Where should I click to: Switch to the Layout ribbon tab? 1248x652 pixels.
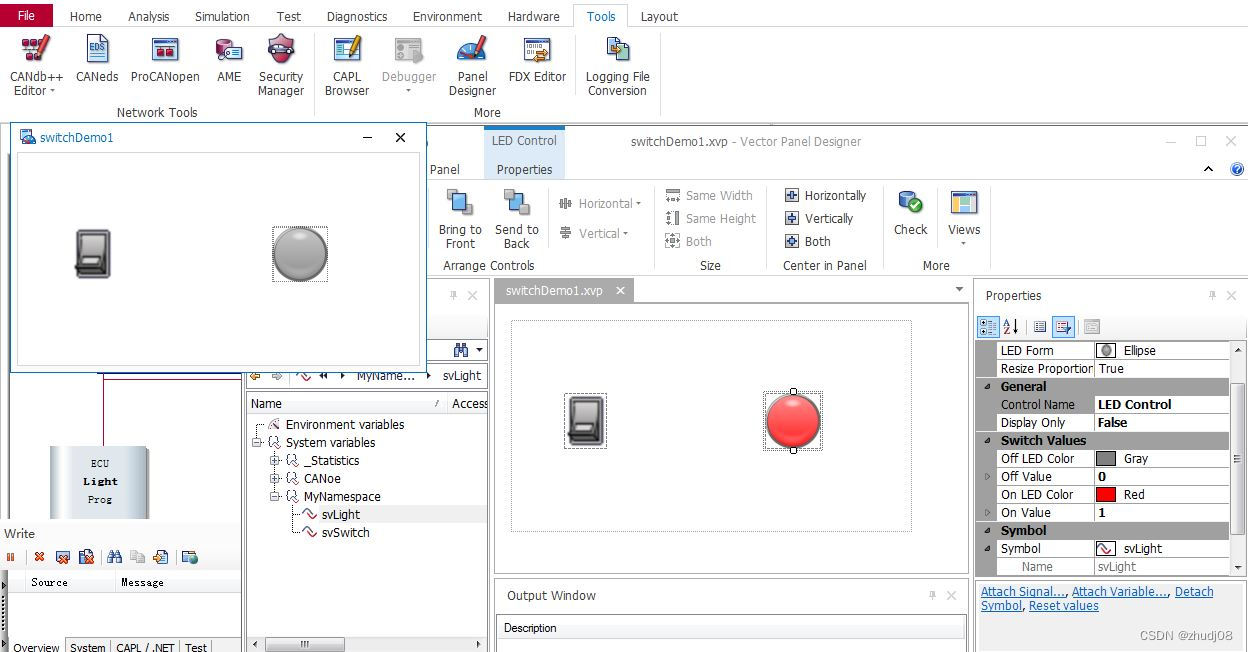(x=659, y=16)
